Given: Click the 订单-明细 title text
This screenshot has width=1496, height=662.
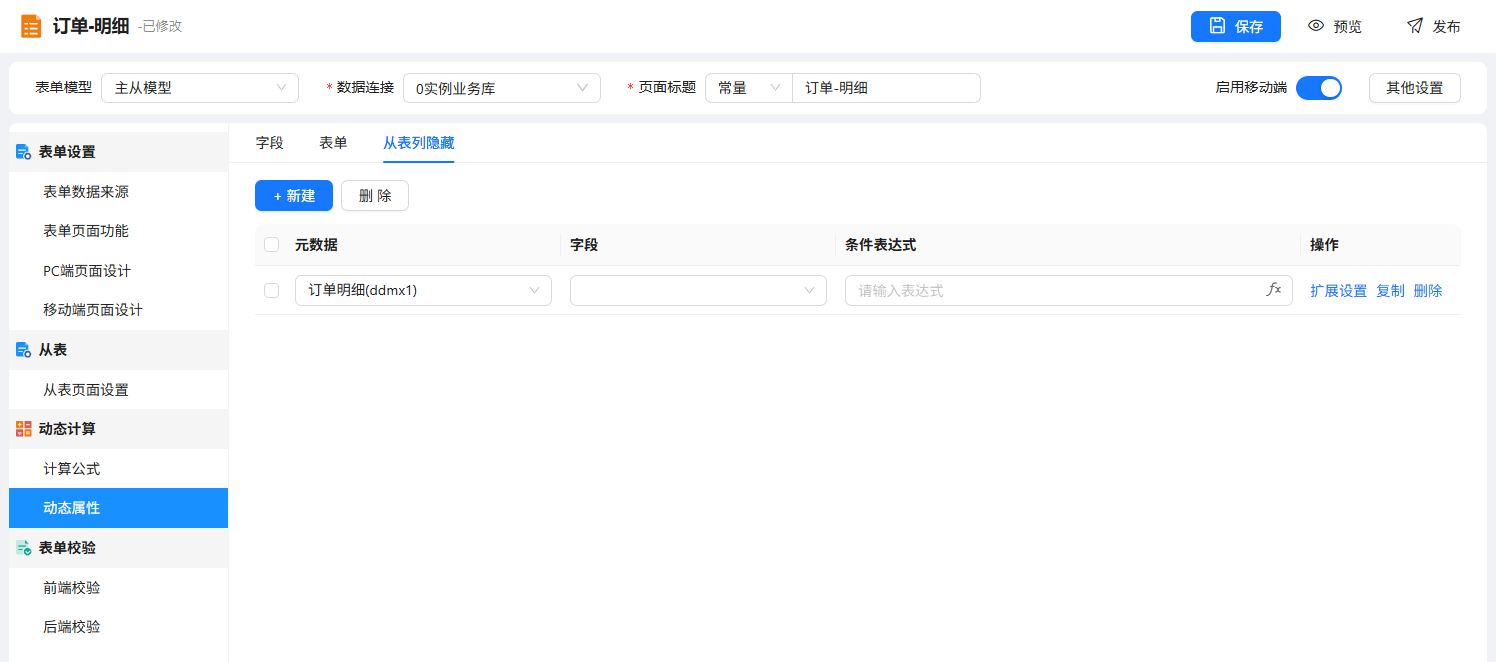Looking at the screenshot, I should (91, 26).
